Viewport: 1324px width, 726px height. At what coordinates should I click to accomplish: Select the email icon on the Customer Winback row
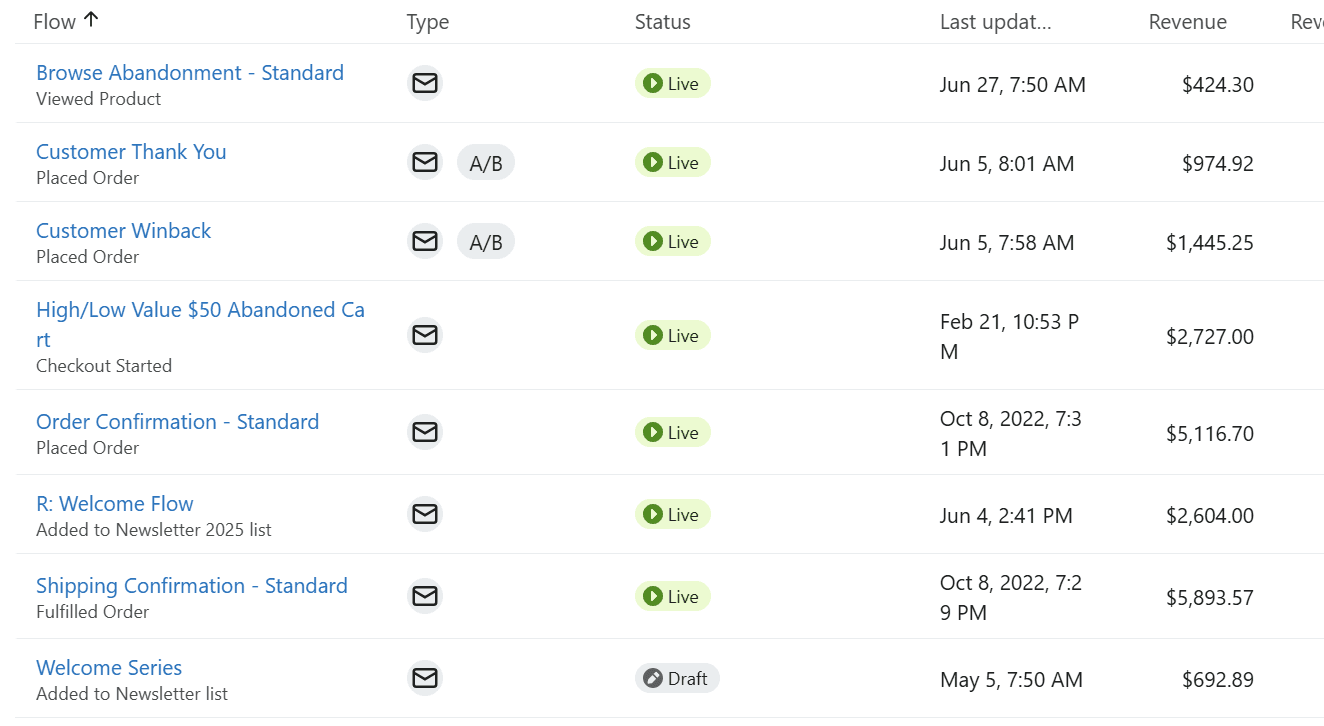tap(424, 241)
